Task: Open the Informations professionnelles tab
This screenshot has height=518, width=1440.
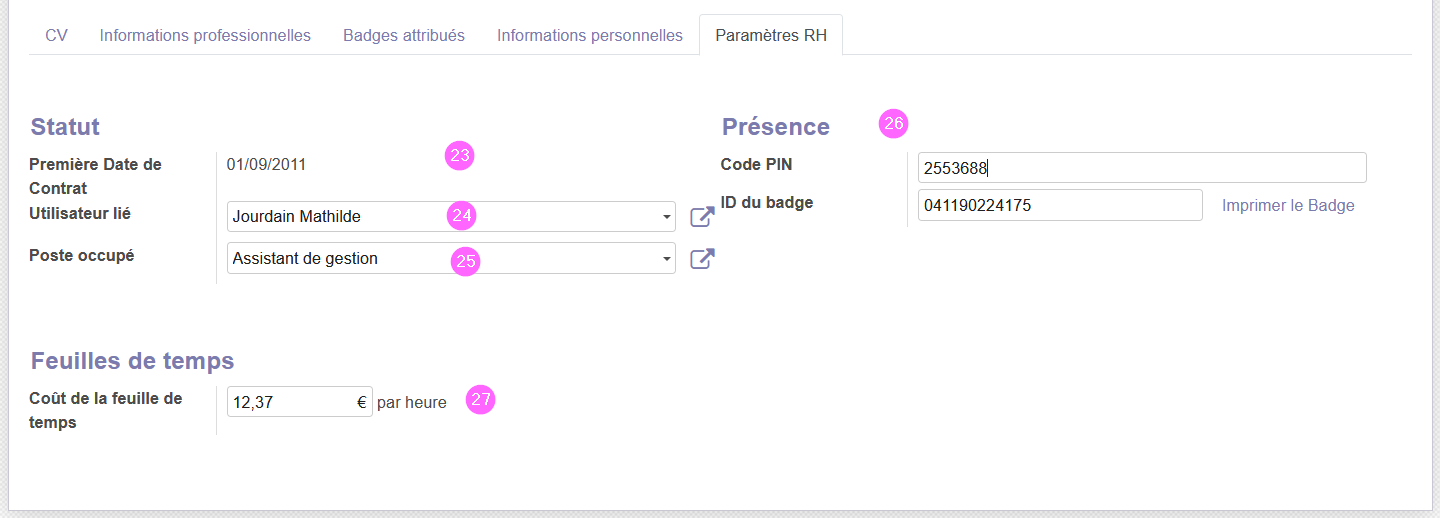Action: [205, 35]
